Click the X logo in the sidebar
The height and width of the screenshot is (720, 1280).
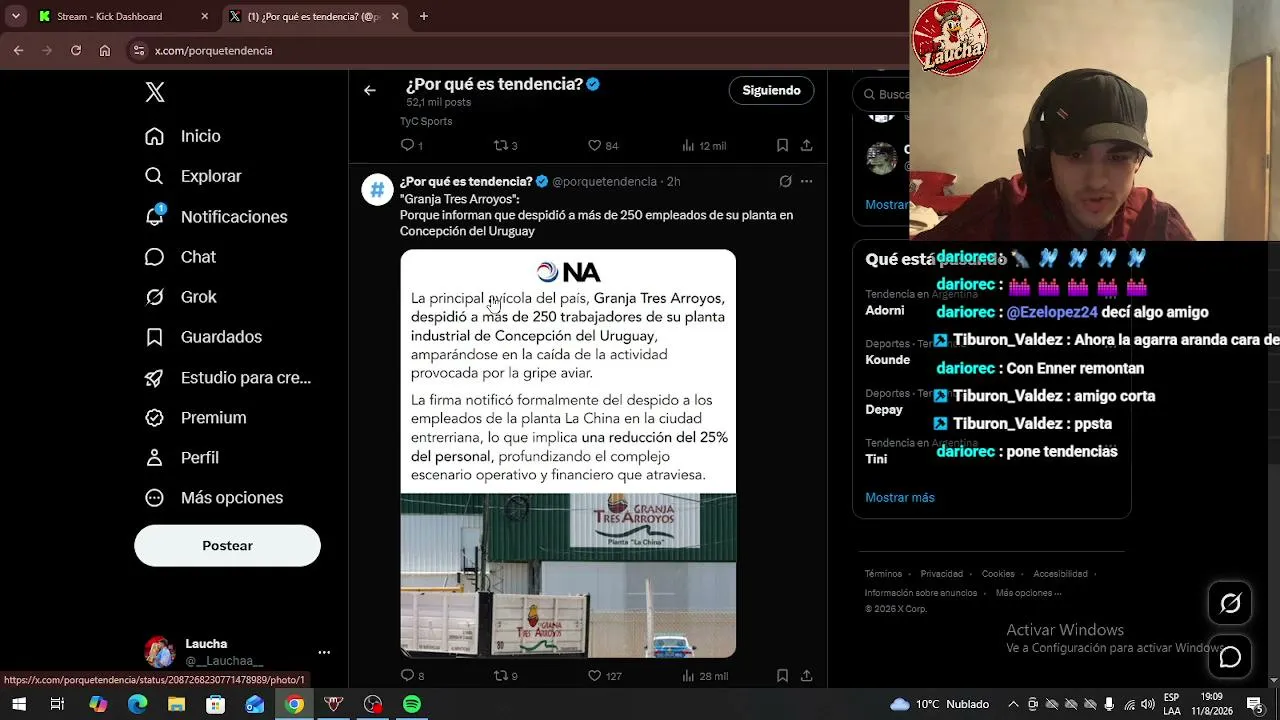(155, 92)
